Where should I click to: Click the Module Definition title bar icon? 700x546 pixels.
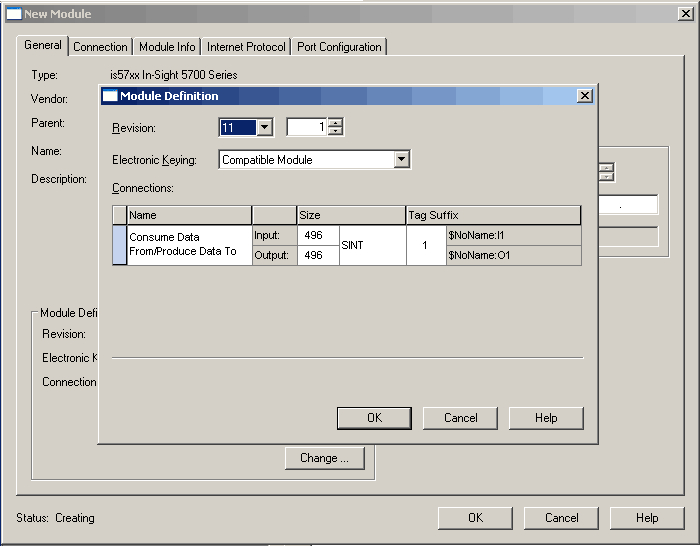[110, 96]
